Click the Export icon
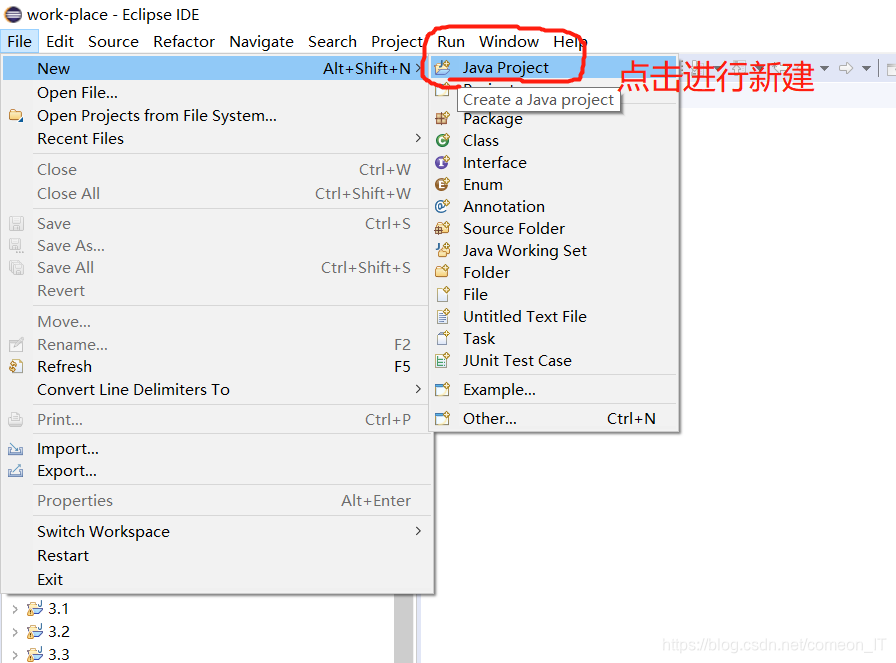Viewport: 896px width, 663px height. pyautogui.click(x=16, y=471)
